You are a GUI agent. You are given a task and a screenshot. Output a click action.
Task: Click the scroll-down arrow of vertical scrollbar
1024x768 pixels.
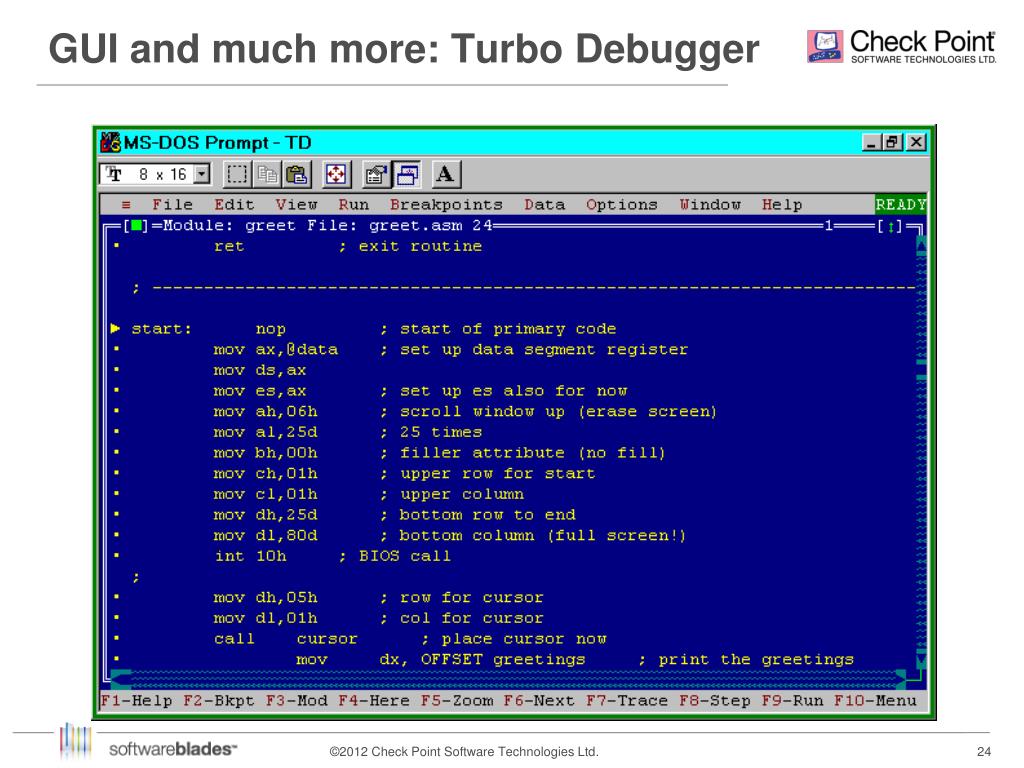tap(921, 660)
